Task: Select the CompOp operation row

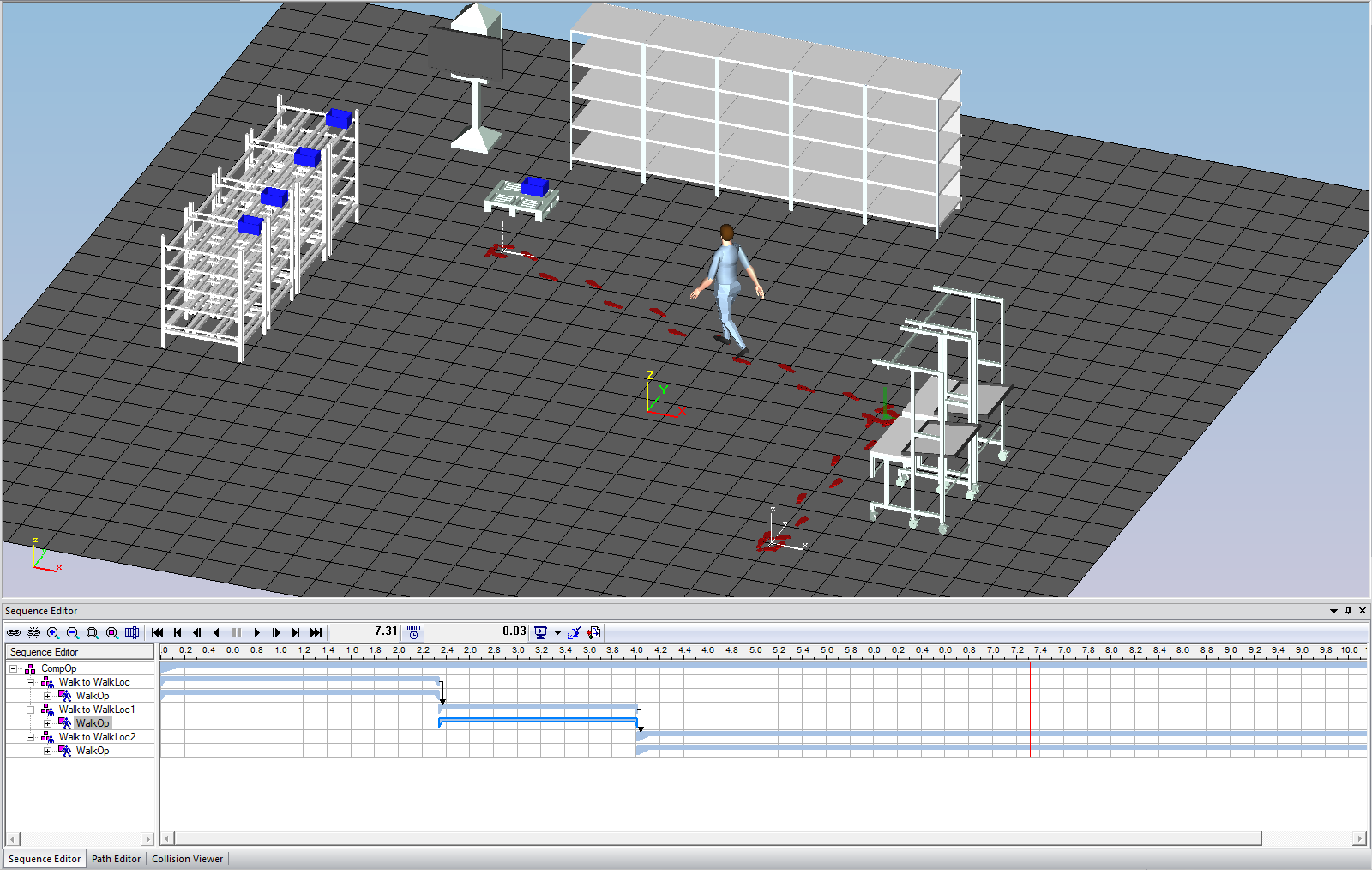Action: click(58, 668)
